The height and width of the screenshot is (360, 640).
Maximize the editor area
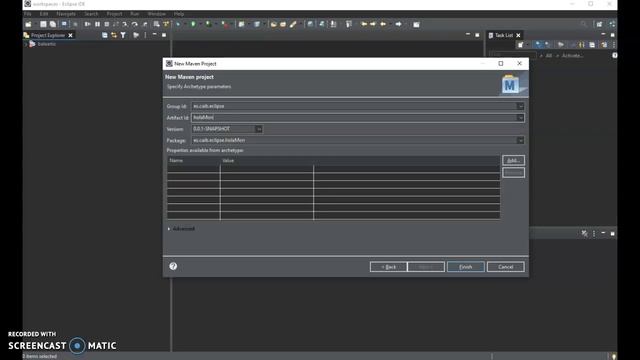(477, 35)
